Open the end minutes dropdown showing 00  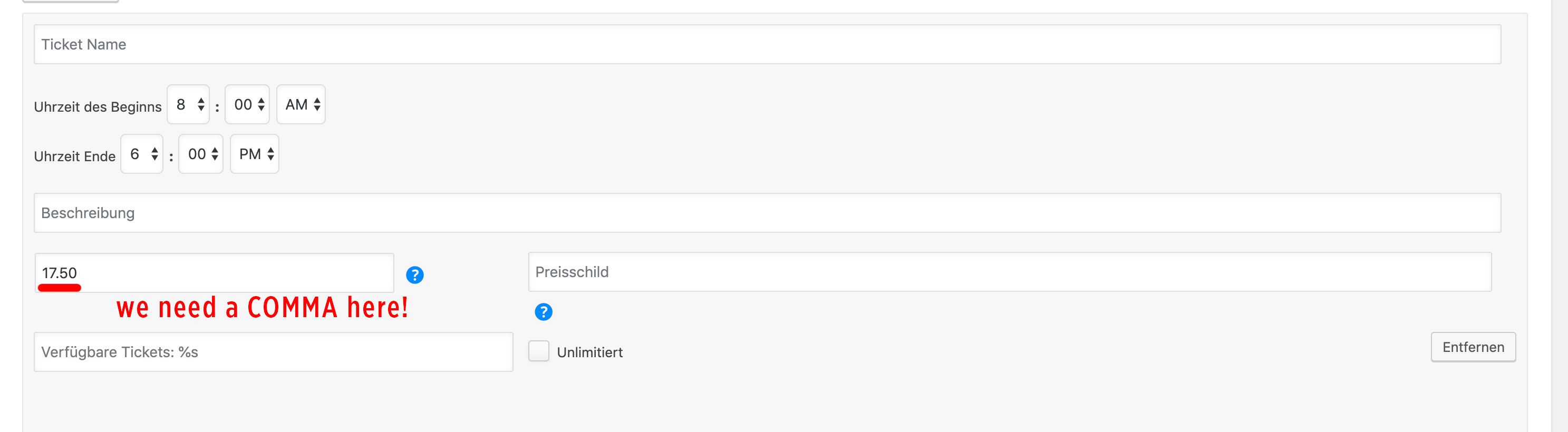[x=201, y=154]
